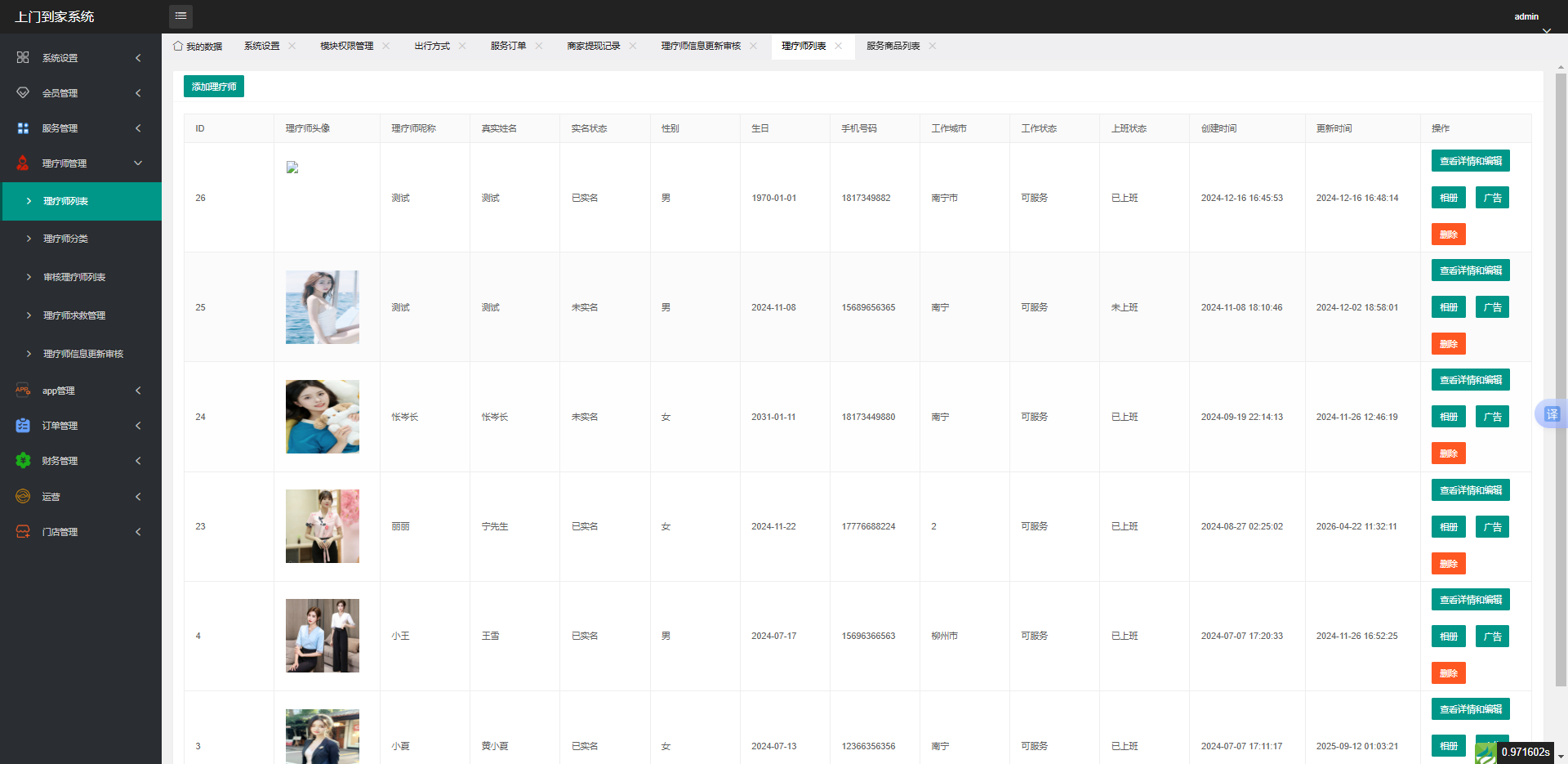Screen dimensions: 1568x764
Task: Click the floating translate icon
Action: point(1552,414)
